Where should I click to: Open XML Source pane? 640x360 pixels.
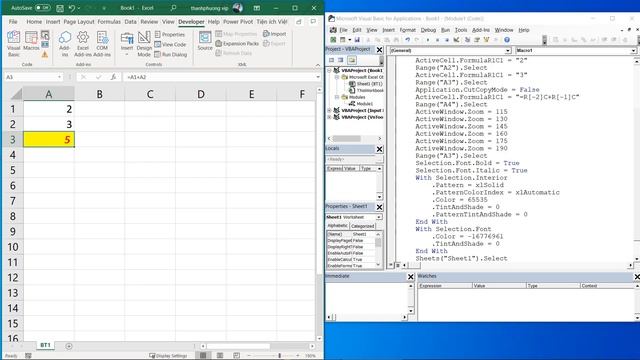tap(205, 41)
